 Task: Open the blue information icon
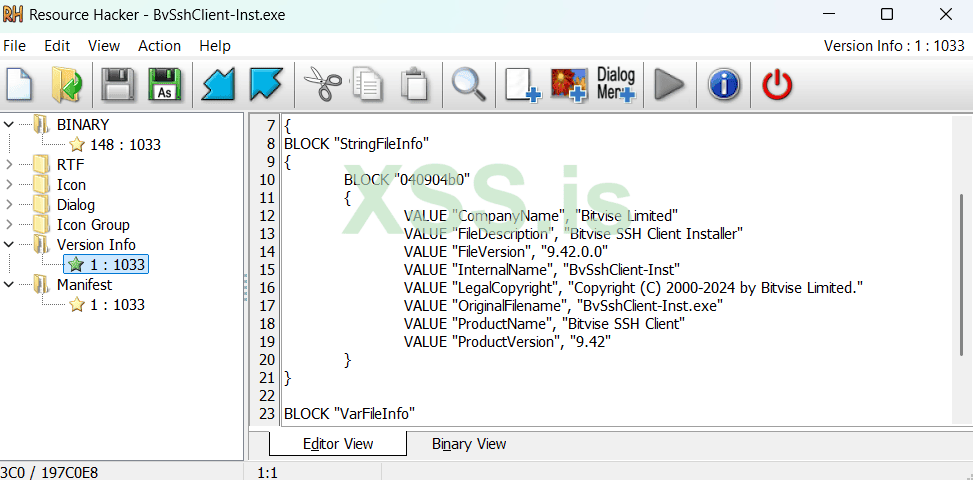coord(724,84)
